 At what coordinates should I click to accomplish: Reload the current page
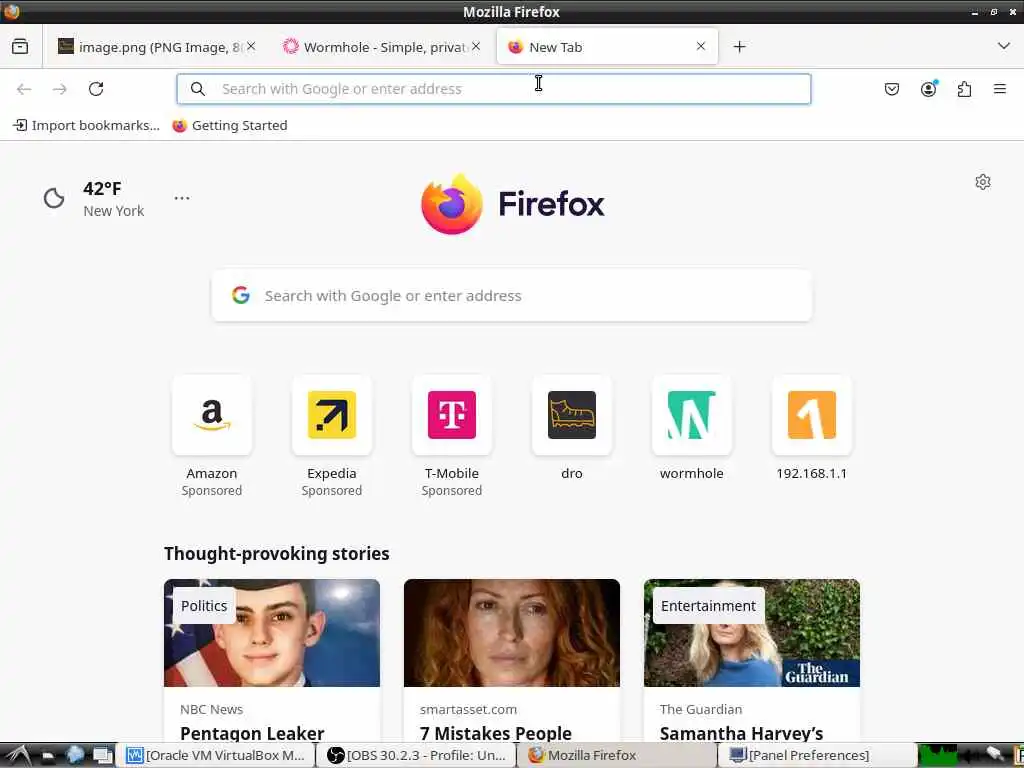(x=96, y=89)
